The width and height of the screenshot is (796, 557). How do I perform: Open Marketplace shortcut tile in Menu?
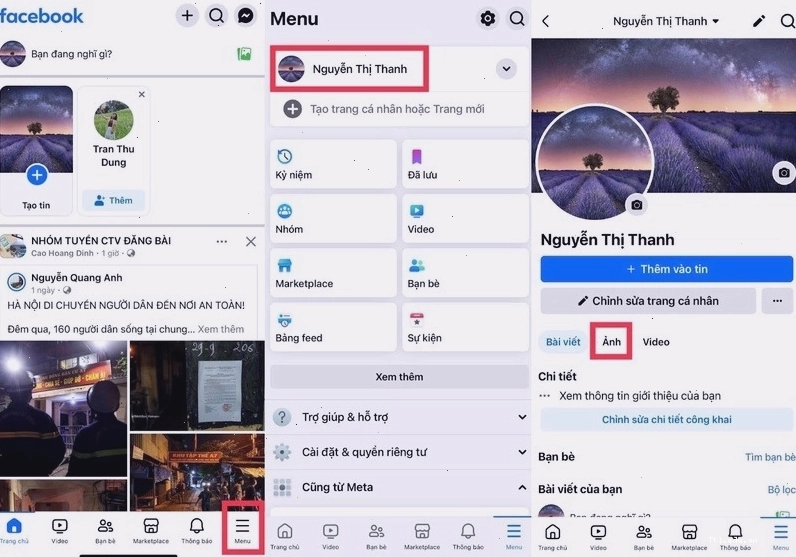334,273
